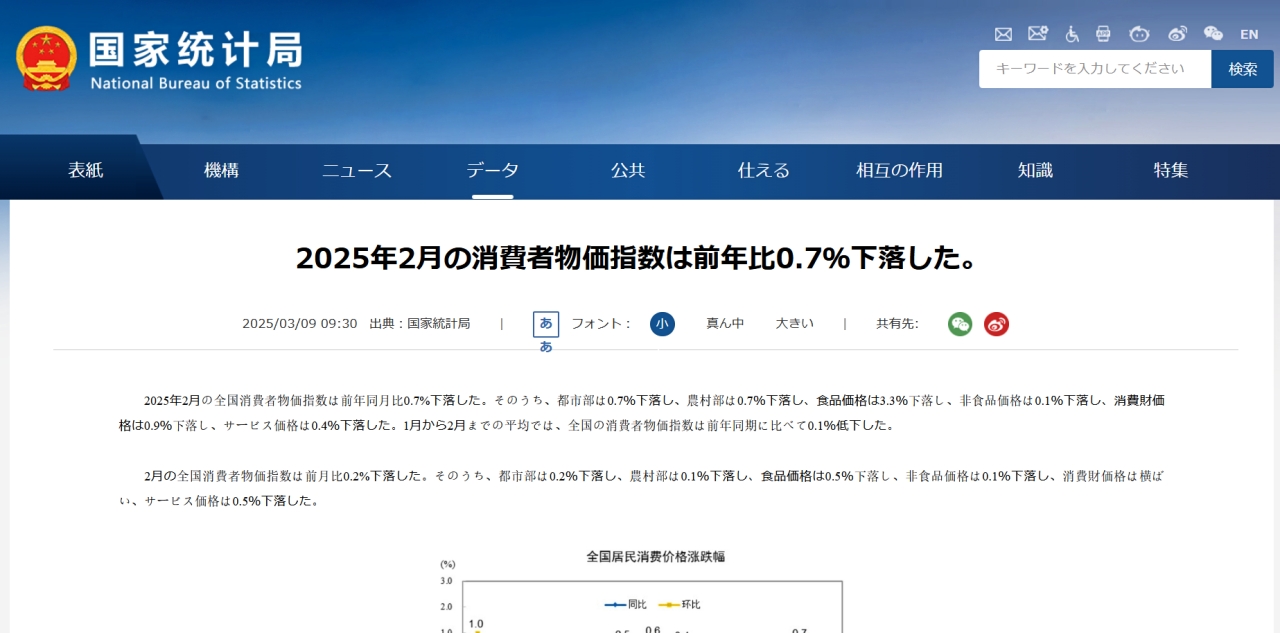
Task: Click the keyword search input field
Action: (1094, 69)
